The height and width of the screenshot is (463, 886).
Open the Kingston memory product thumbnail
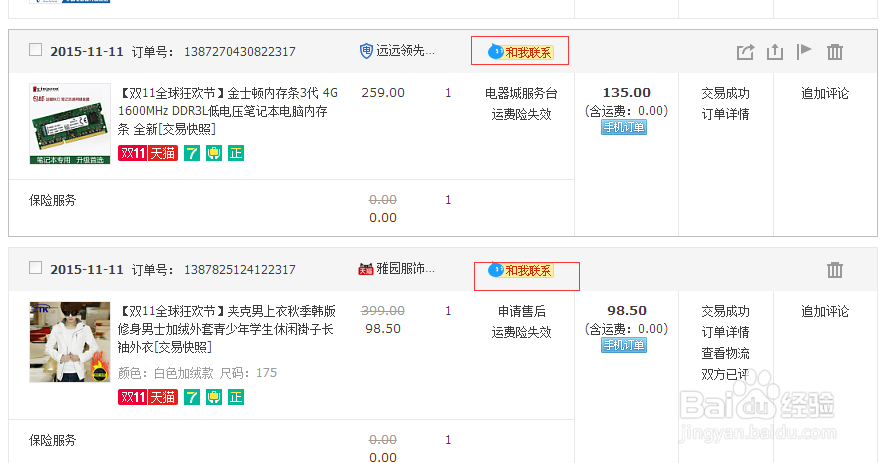pos(69,124)
